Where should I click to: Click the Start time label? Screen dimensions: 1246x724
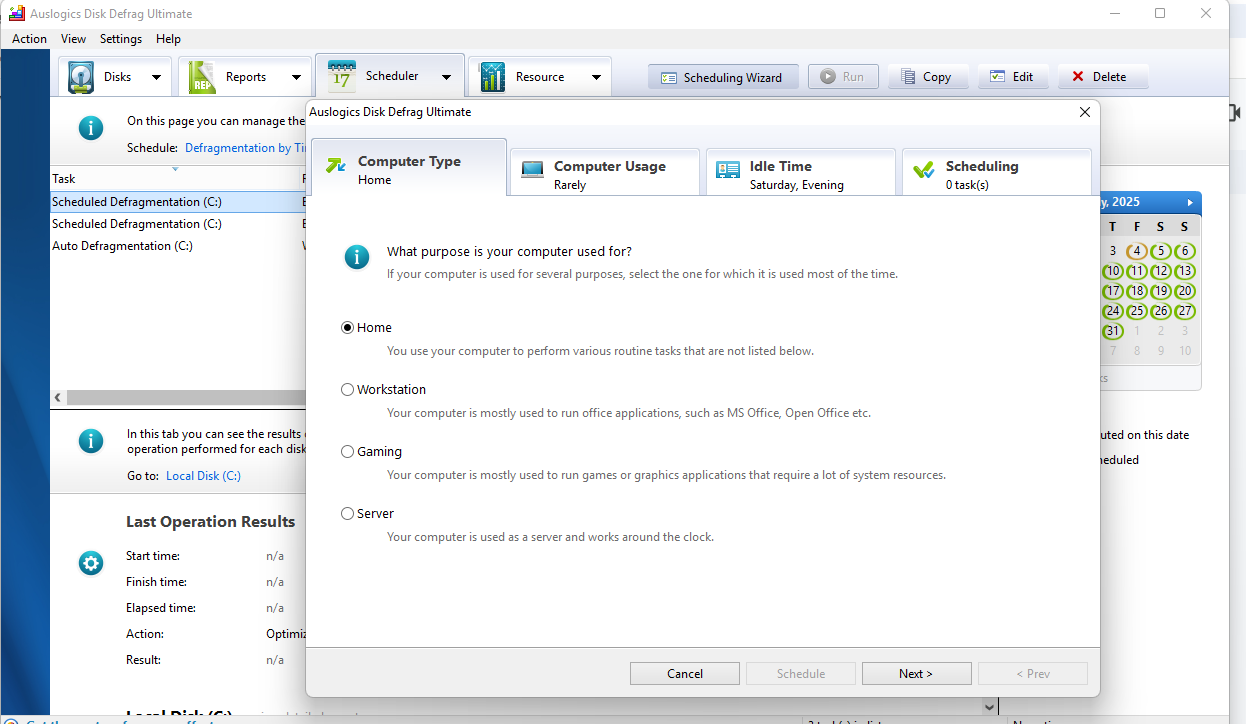pyautogui.click(x=154, y=555)
